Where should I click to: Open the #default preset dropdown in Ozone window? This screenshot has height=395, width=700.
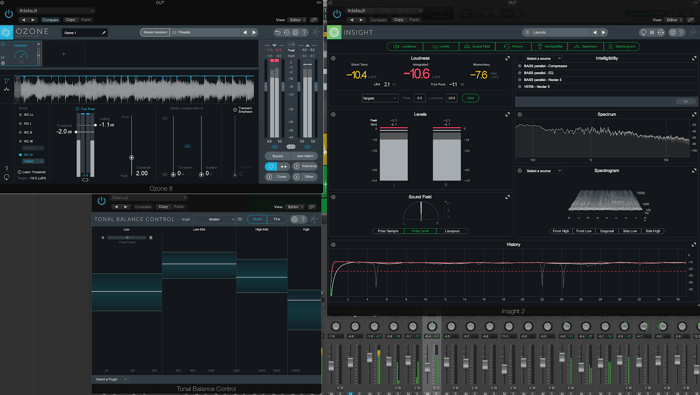[x=56, y=10]
